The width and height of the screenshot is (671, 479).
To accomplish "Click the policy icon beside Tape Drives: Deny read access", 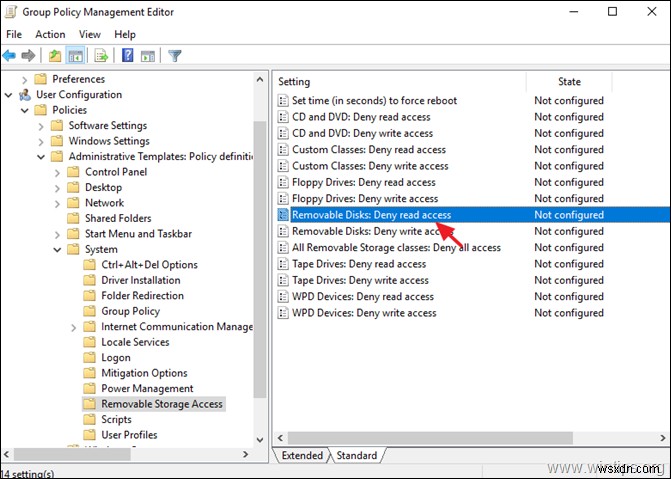I will (283, 264).
